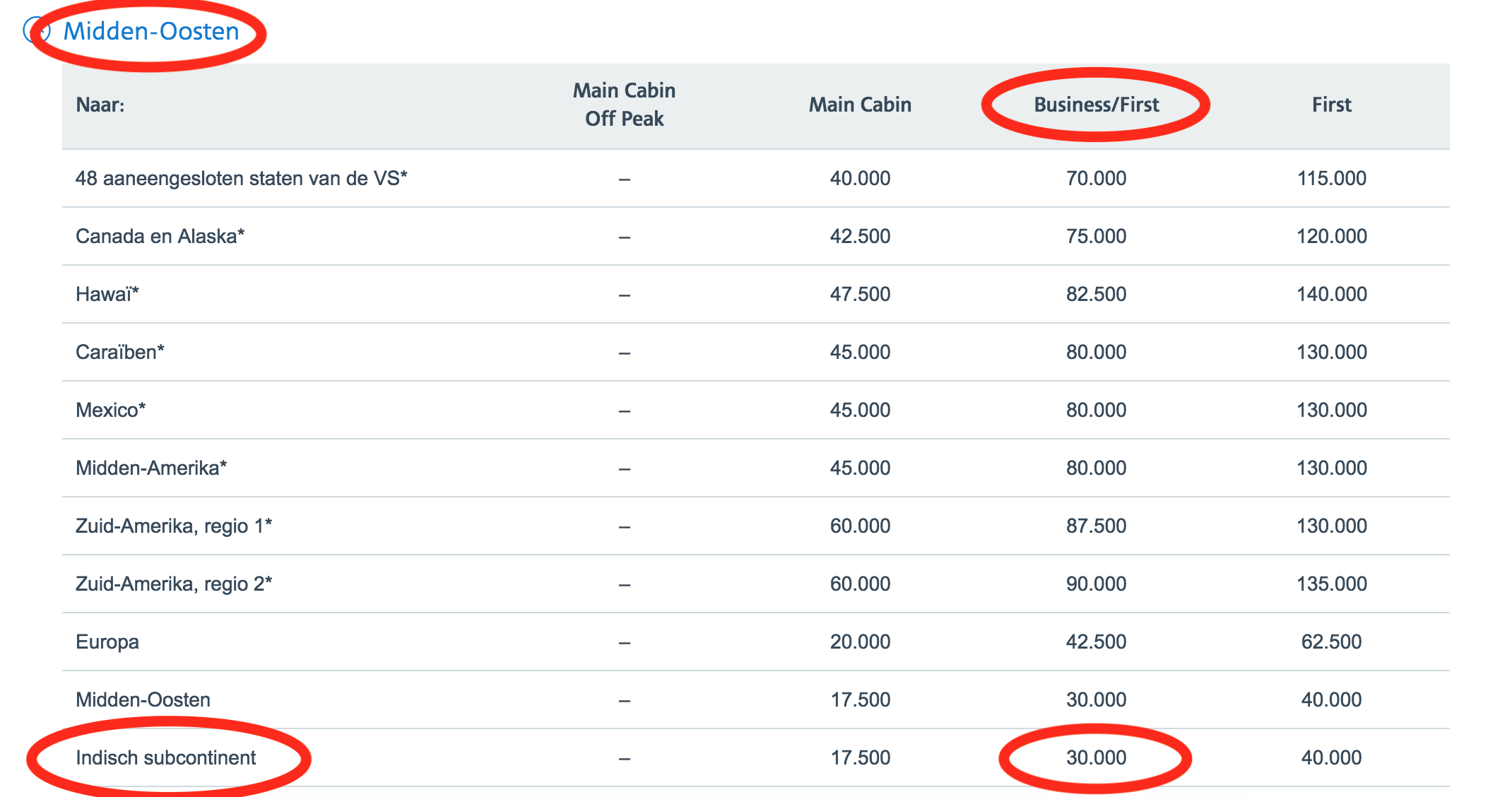Click the 42.500 Business/First value for Europa

coord(1096,642)
